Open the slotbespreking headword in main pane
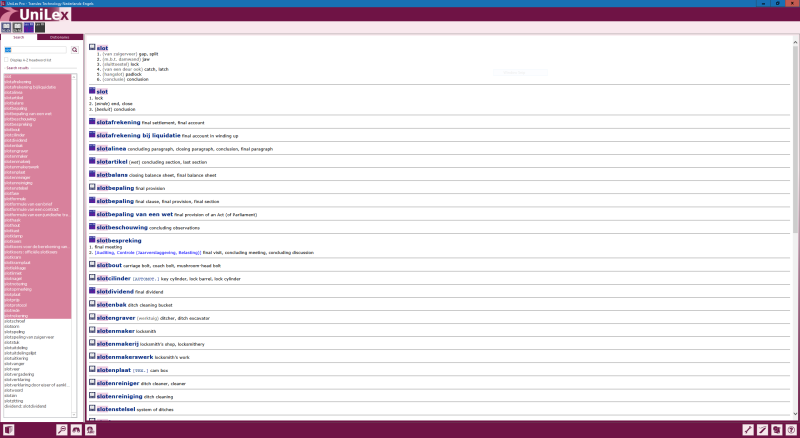The image size is (800, 438). point(119,240)
